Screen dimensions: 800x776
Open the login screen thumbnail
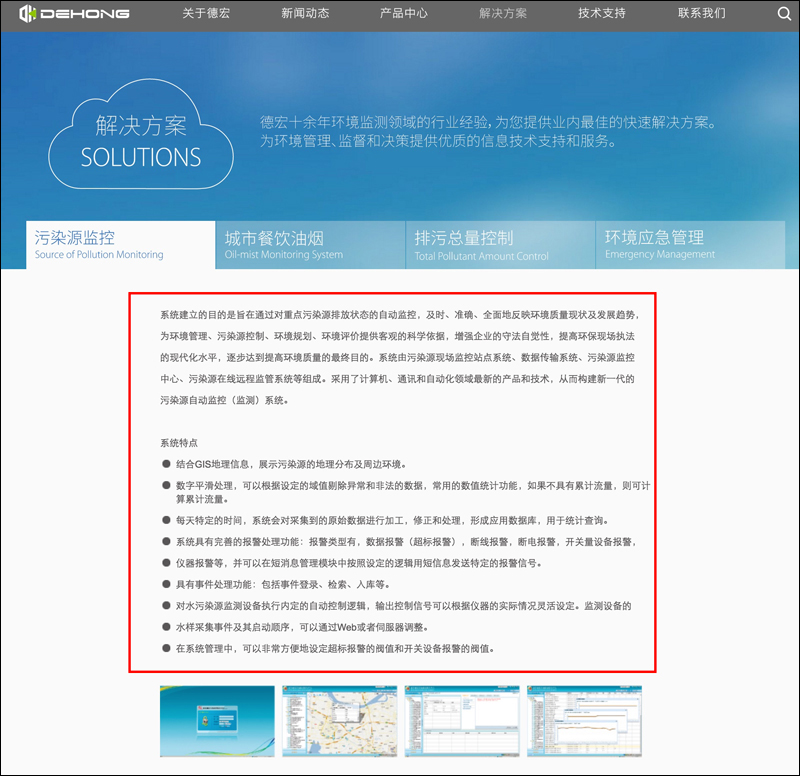tap(217, 721)
